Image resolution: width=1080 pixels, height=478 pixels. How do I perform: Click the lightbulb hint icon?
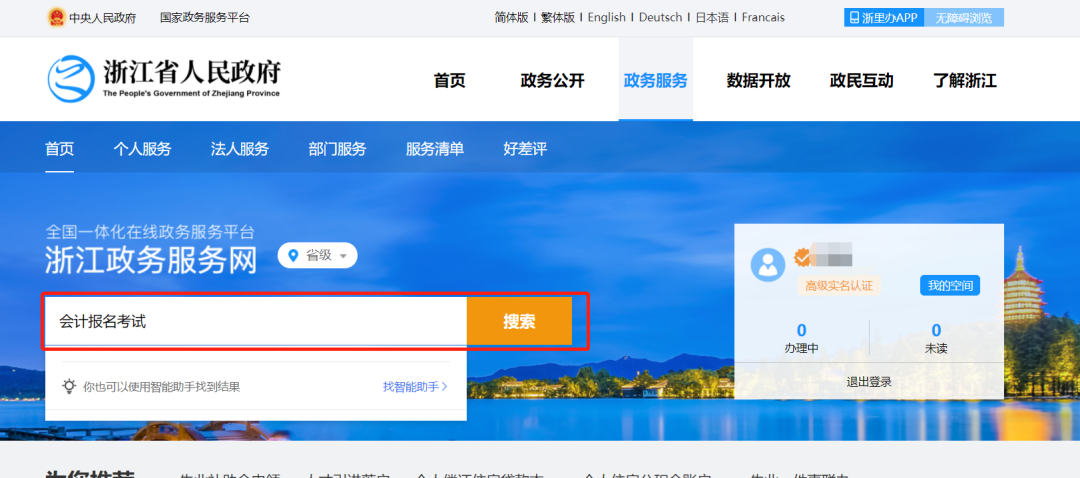(69, 386)
